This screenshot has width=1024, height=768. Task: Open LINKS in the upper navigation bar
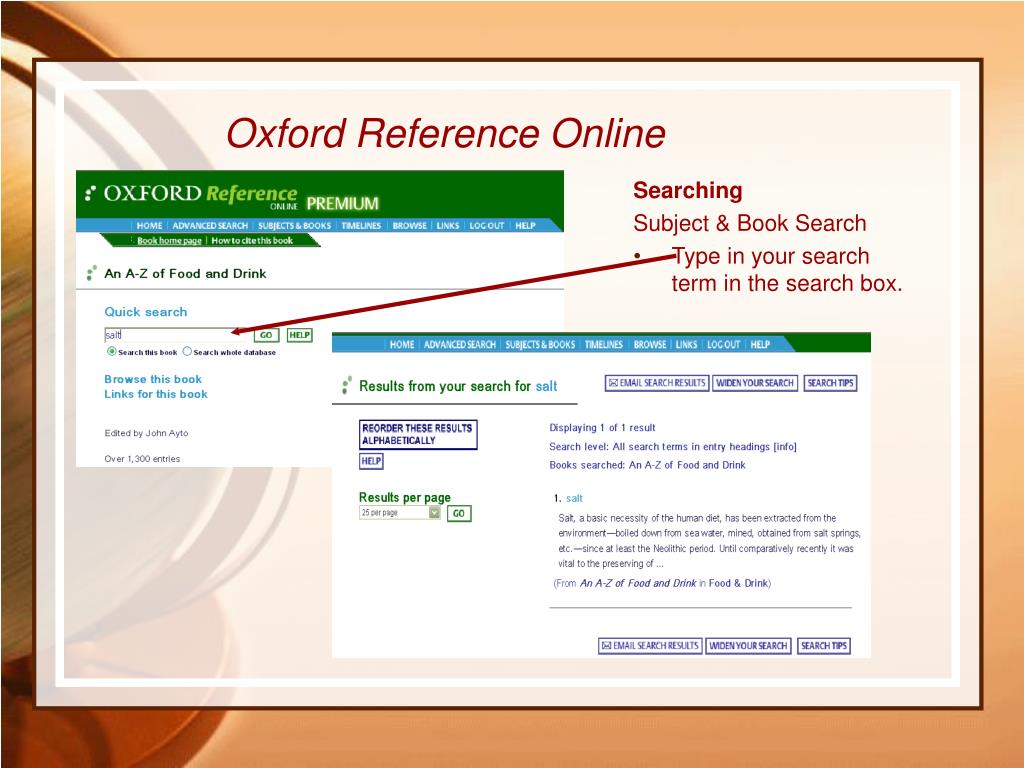click(x=447, y=225)
